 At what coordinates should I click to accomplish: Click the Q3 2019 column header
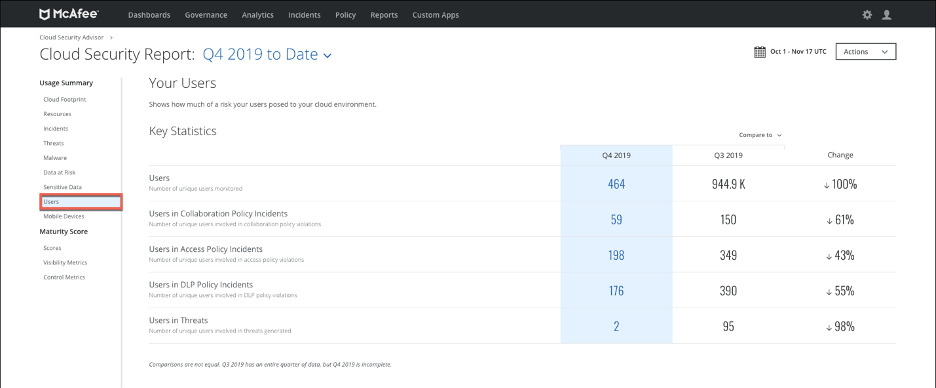coord(728,155)
